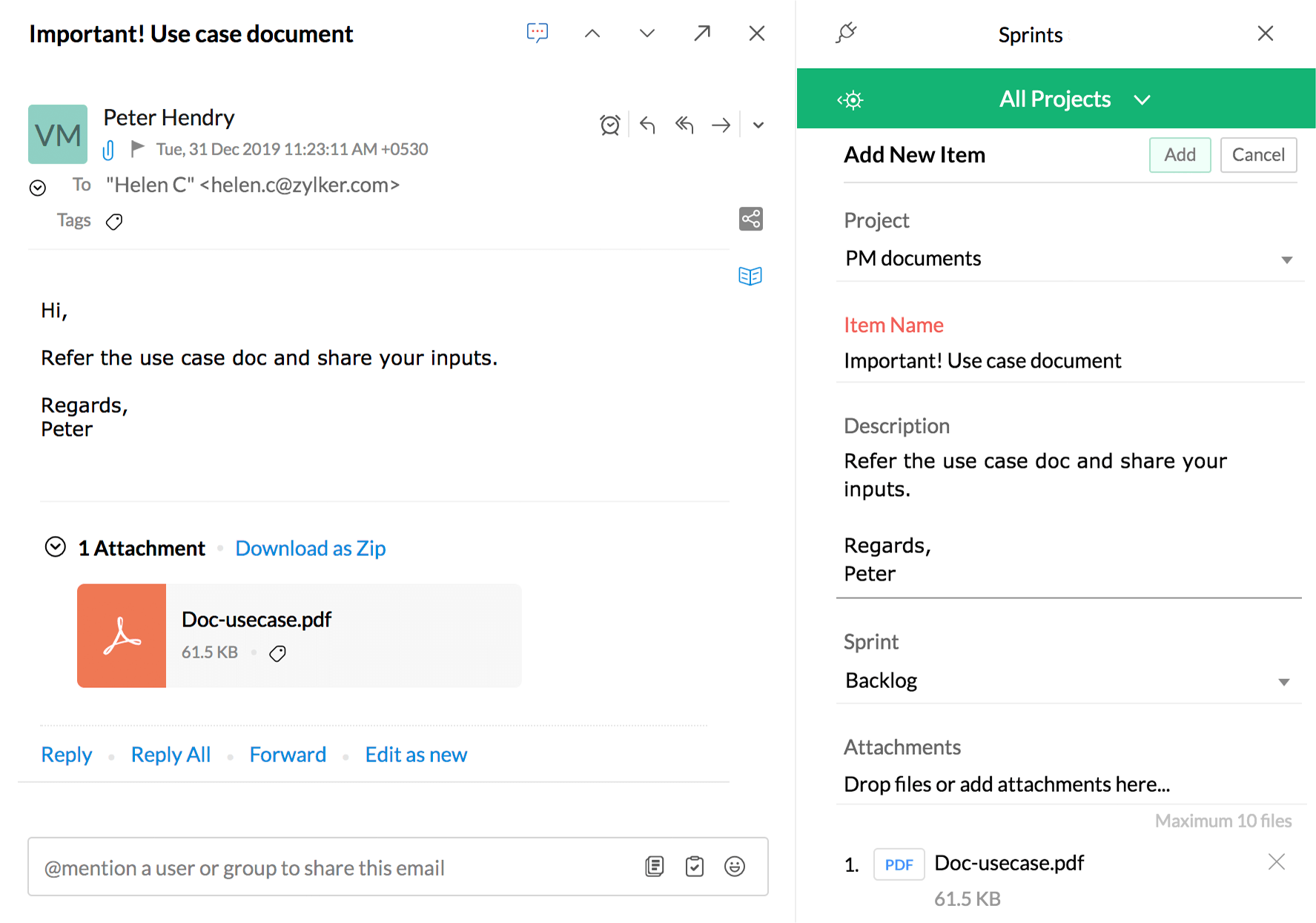
Task: Insert emoji using the smiley icon
Action: [x=734, y=866]
